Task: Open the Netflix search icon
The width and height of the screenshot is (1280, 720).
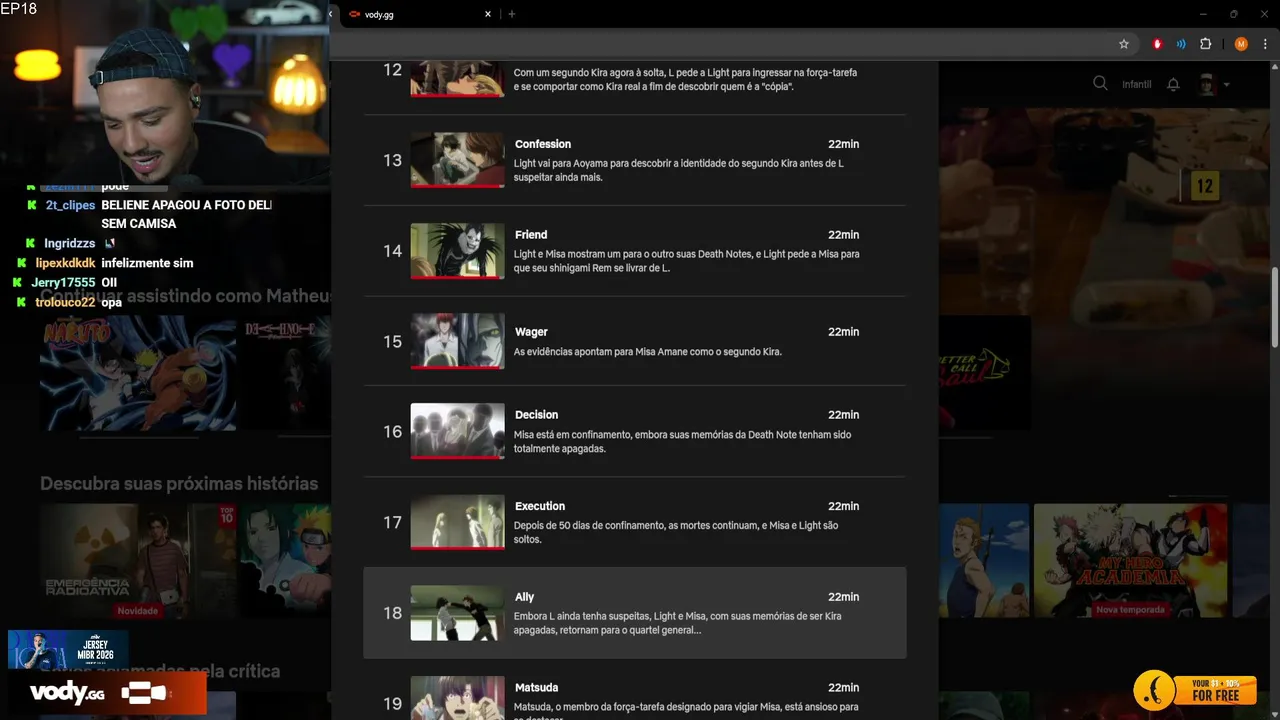Action: click(x=1100, y=84)
